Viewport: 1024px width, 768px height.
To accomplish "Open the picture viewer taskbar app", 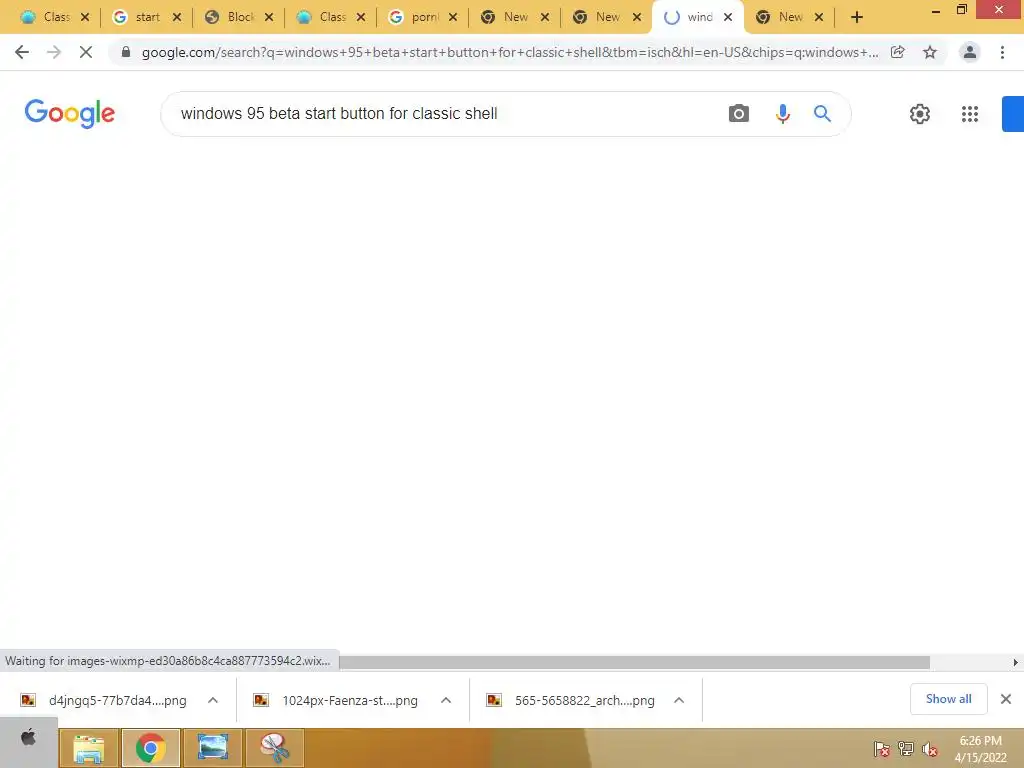I will 213,748.
